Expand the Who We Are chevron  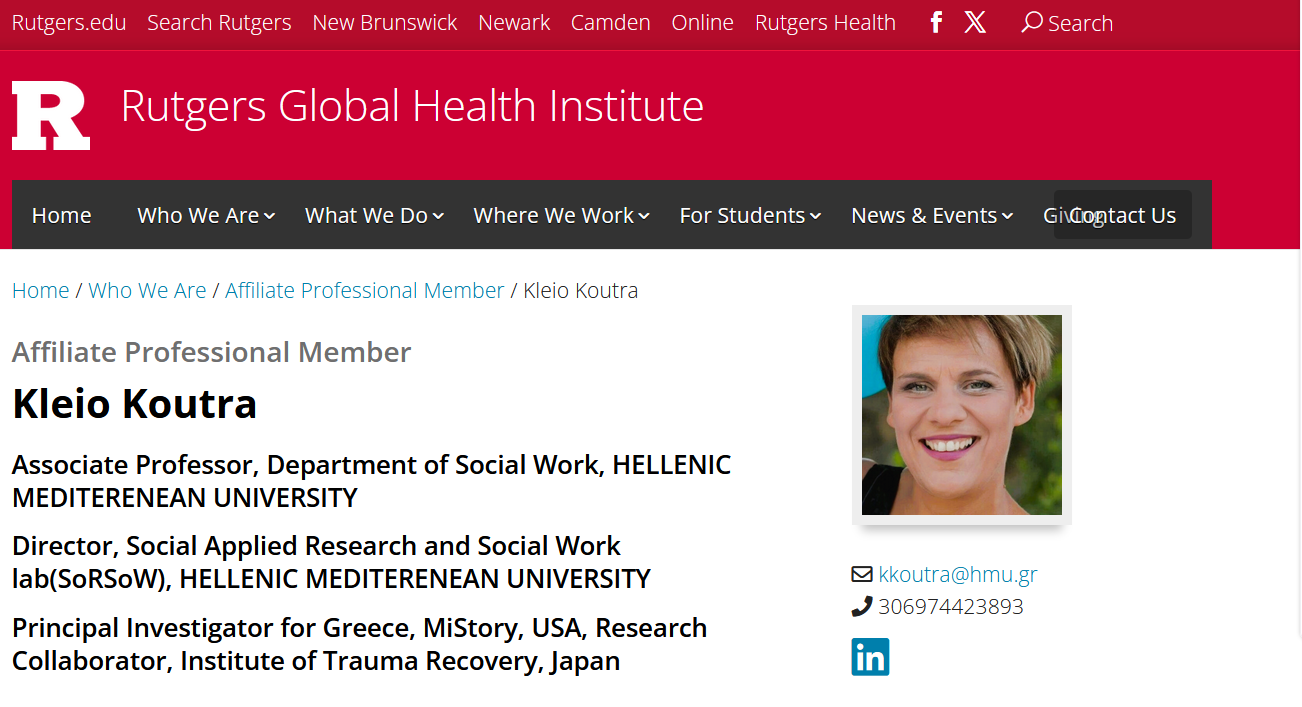click(x=270, y=216)
